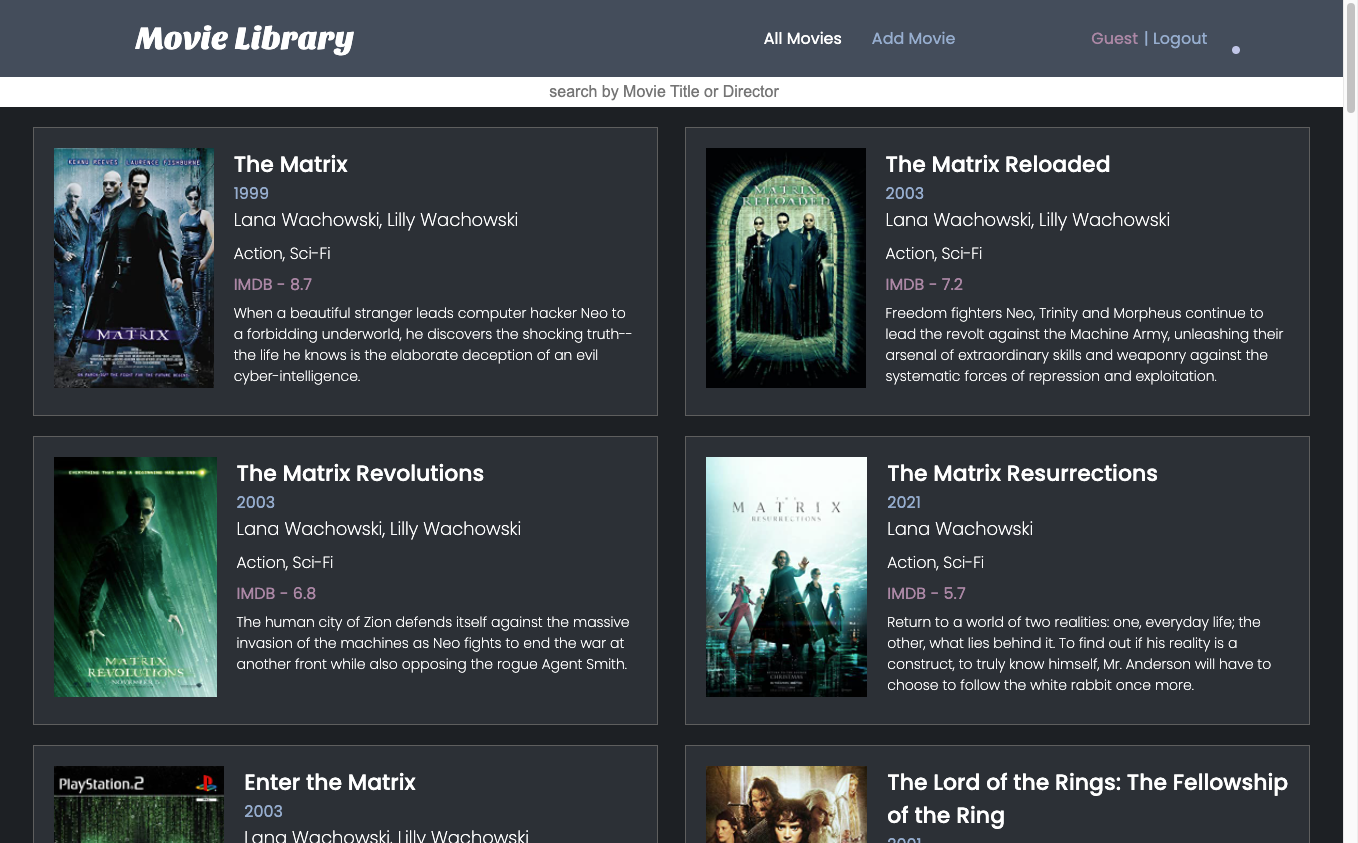This screenshot has height=843, width=1358.
Task: Click the Movie Library logo title
Action: coord(244,39)
